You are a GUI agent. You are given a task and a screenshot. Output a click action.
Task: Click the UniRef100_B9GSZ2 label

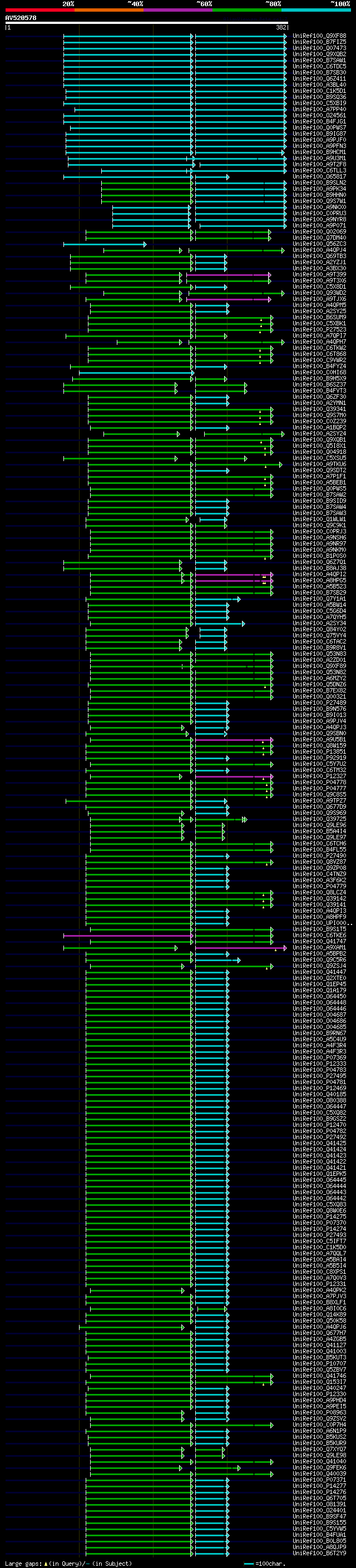coord(319,1119)
